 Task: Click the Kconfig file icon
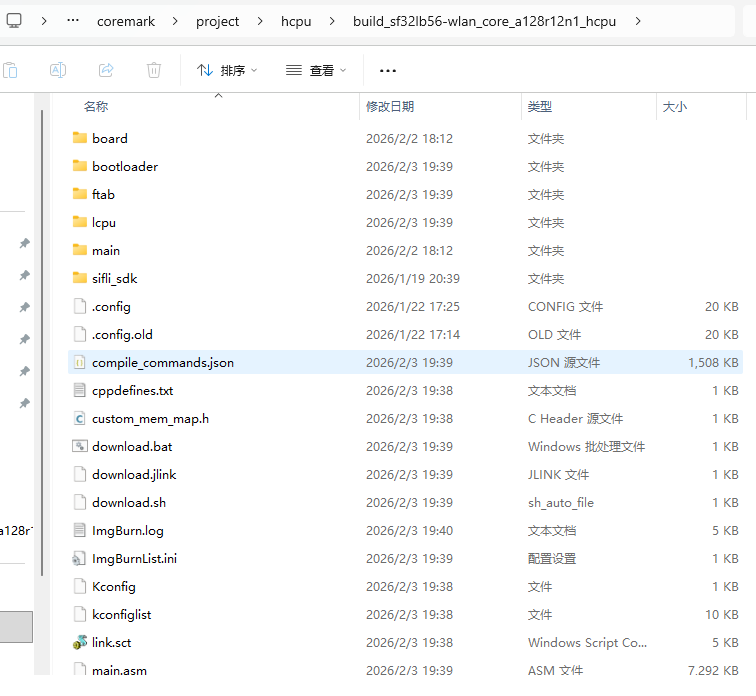point(80,586)
